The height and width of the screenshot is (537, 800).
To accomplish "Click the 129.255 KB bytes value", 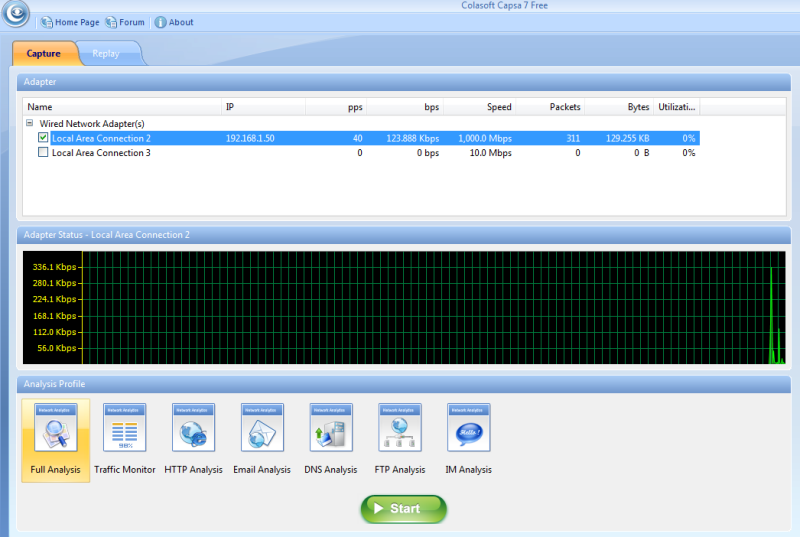I will coord(628,138).
